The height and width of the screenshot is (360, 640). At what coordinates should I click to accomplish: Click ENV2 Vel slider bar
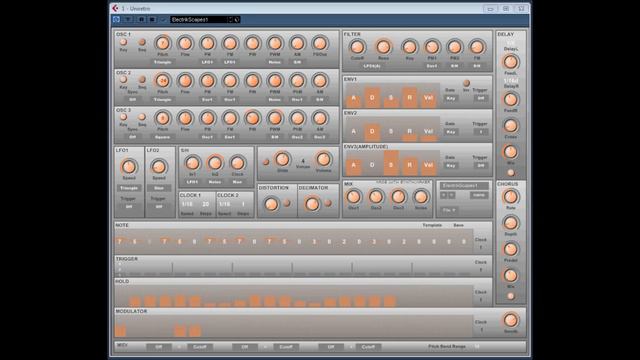pyautogui.click(x=428, y=130)
